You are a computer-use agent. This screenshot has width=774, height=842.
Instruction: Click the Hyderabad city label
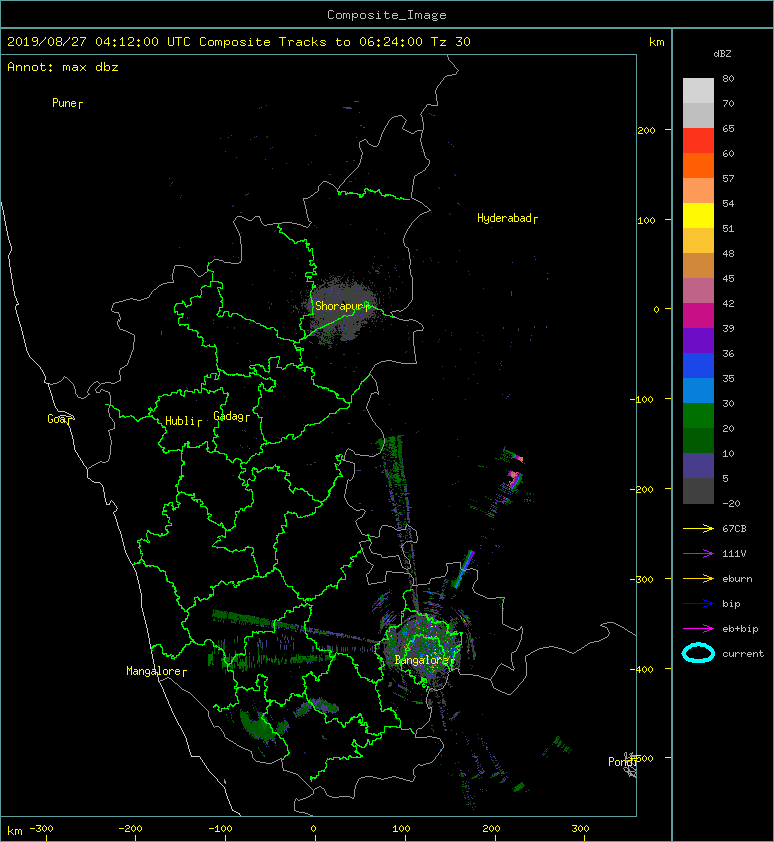504,218
